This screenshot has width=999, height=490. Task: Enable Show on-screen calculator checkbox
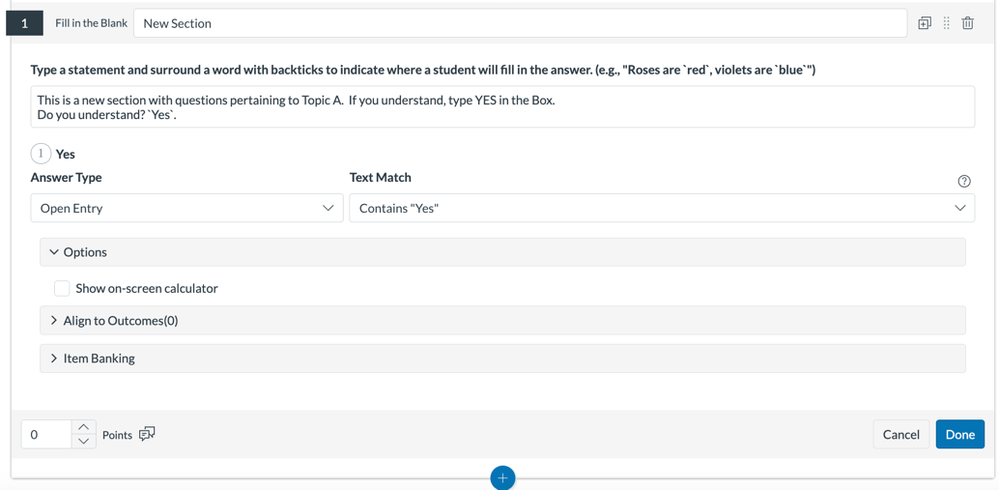[62, 288]
